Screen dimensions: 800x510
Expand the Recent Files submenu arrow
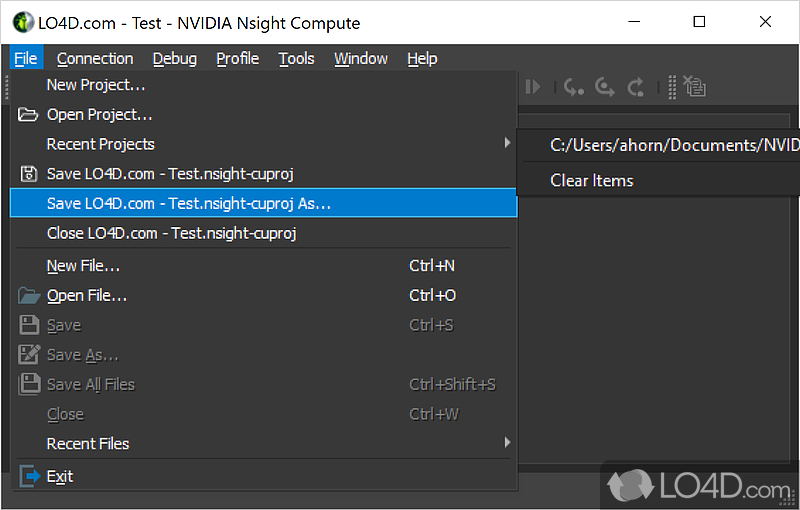(507, 443)
